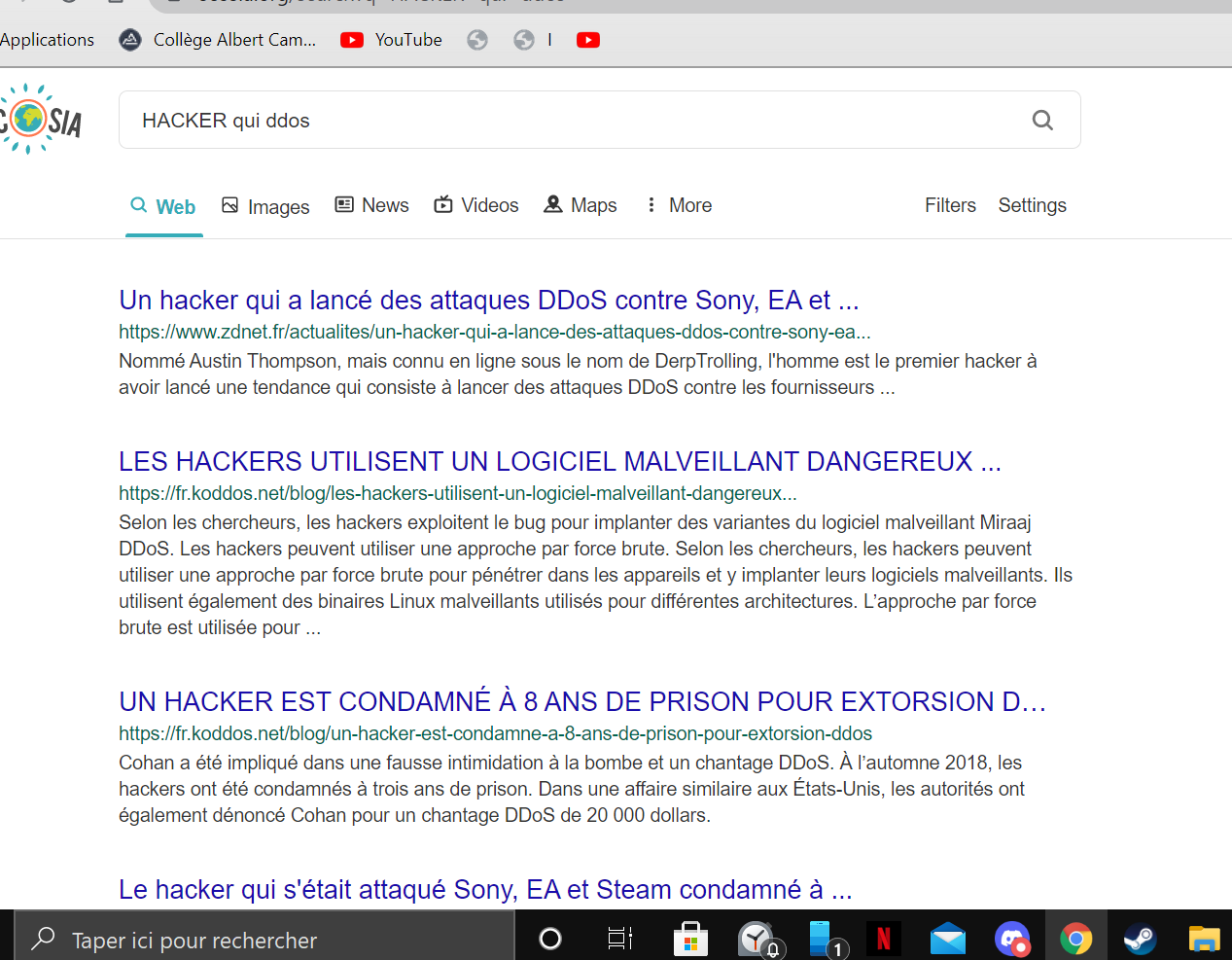This screenshot has height=960, width=1232.
Task: Switch to the Videos tab
Action: point(476,205)
